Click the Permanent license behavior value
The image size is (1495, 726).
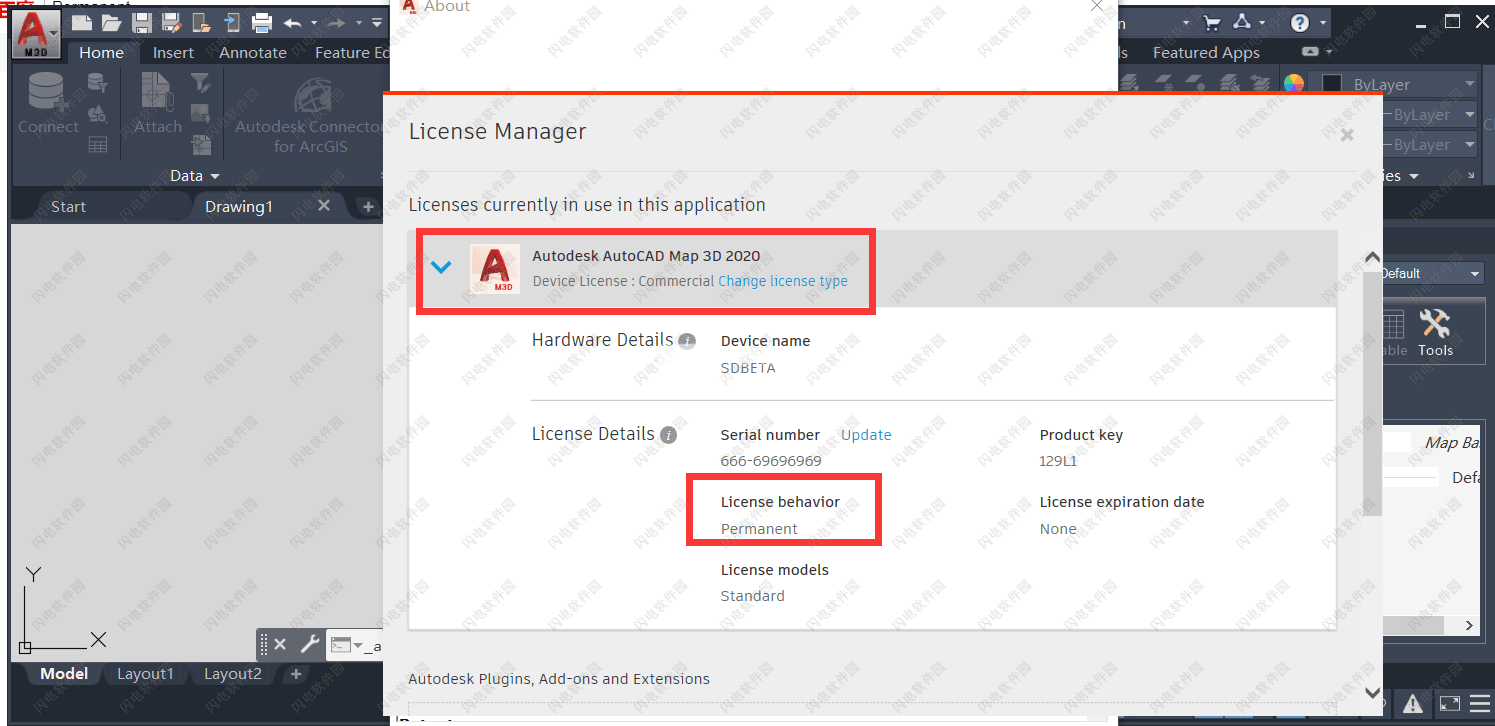coord(759,529)
